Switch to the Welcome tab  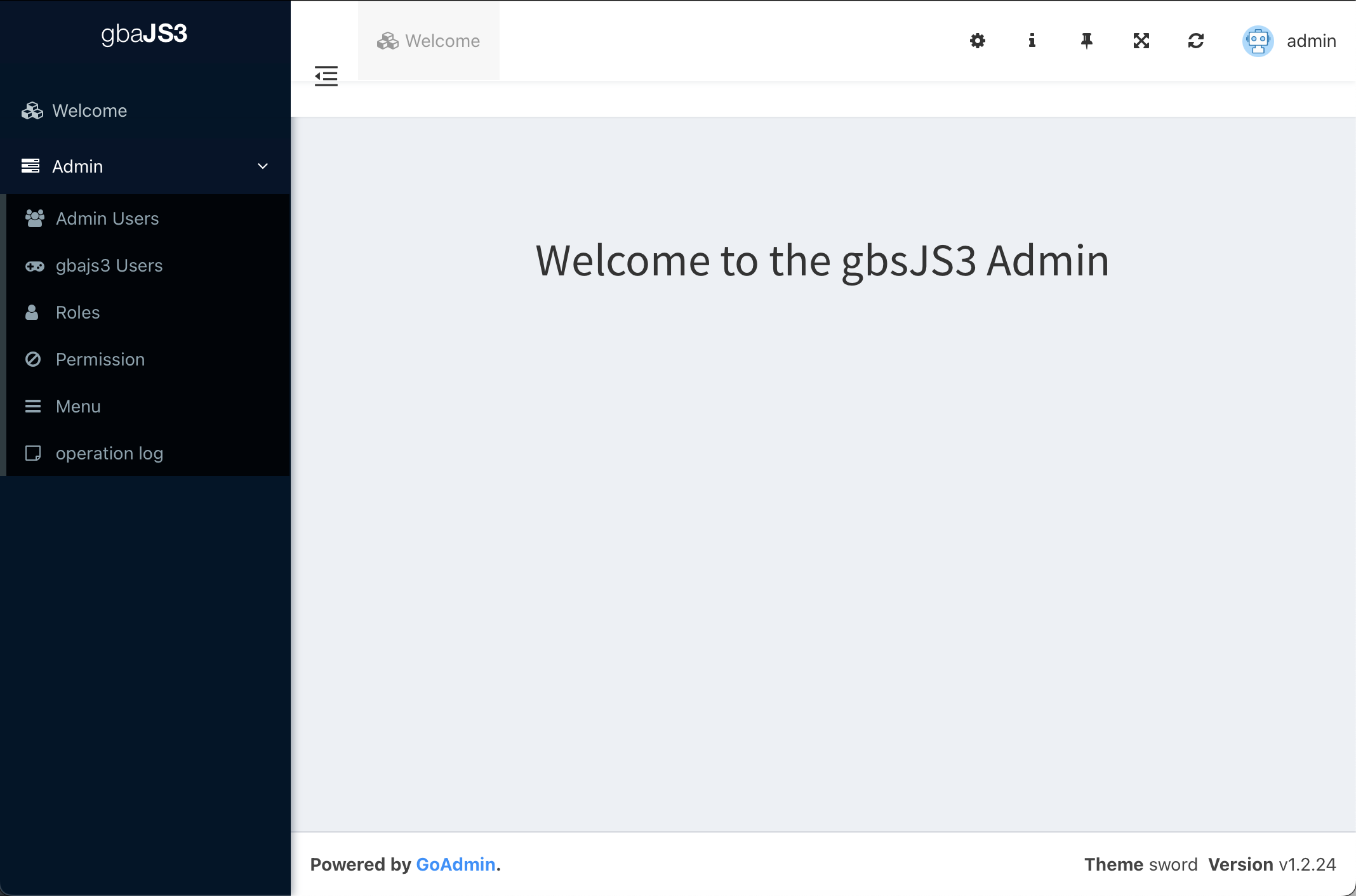(x=429, y=41)
